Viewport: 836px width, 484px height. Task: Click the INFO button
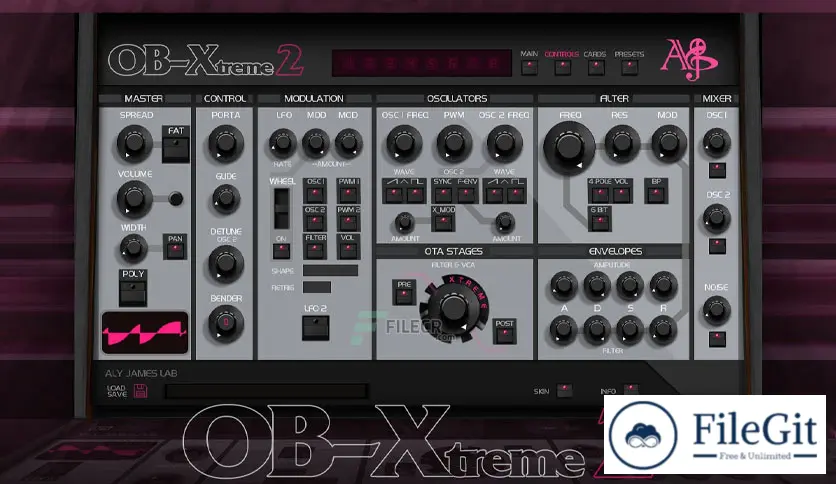click(x=631, y=390)
